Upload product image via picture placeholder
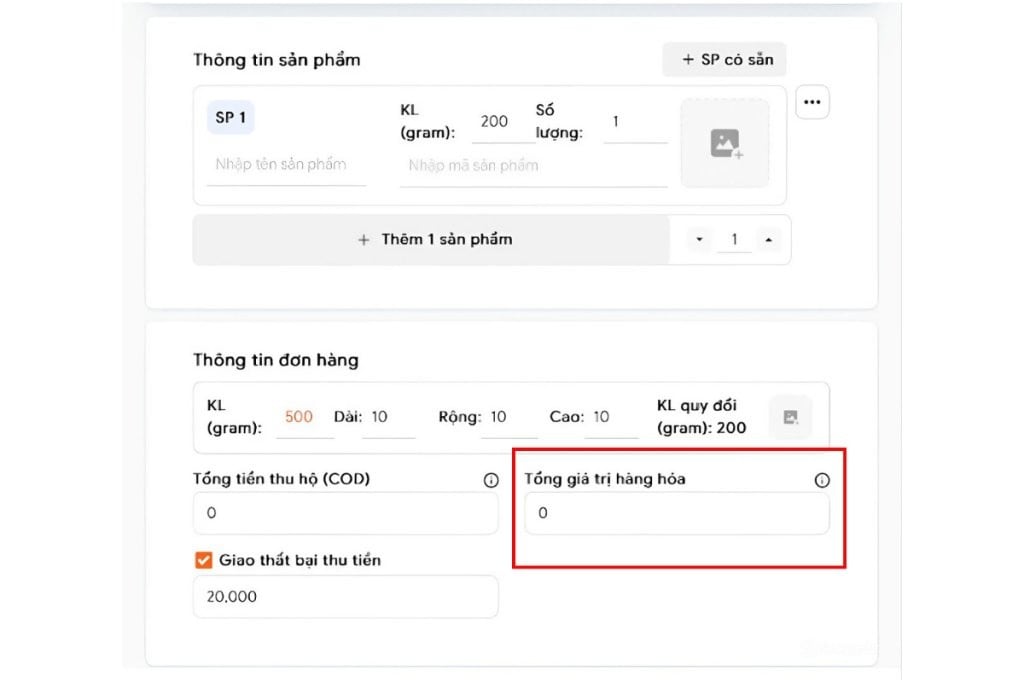The width and height of the screenshot is (1024, 682). click(725, 143)
